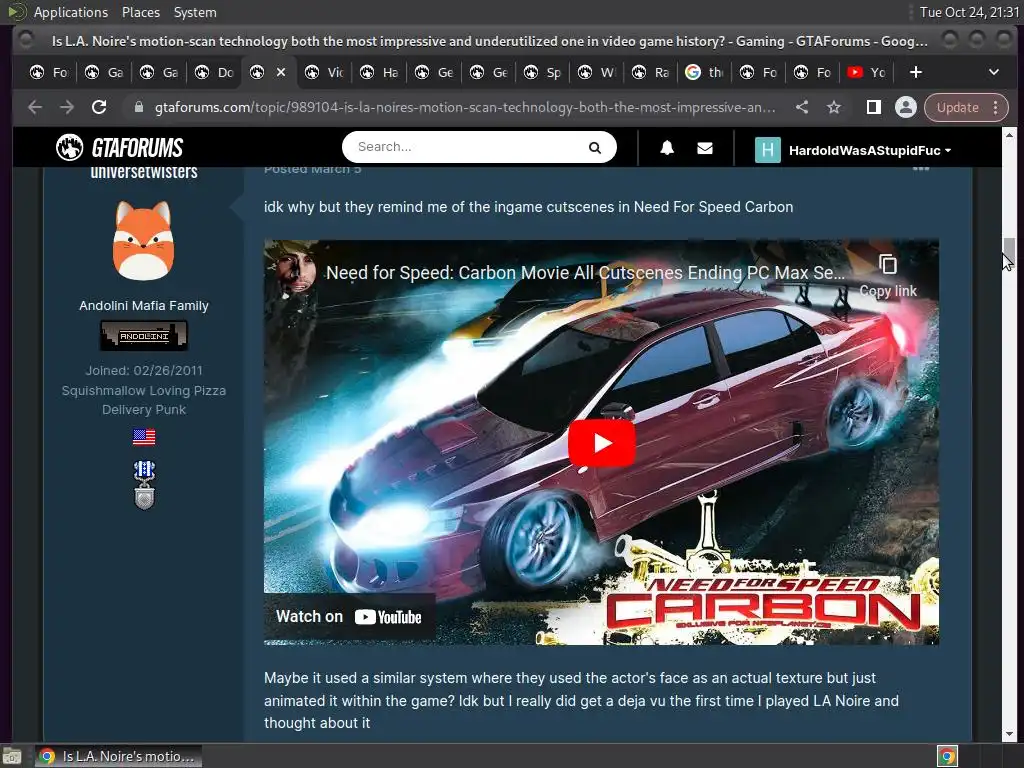
Task: Open messages envelope icon
Action: click(705, 148)
